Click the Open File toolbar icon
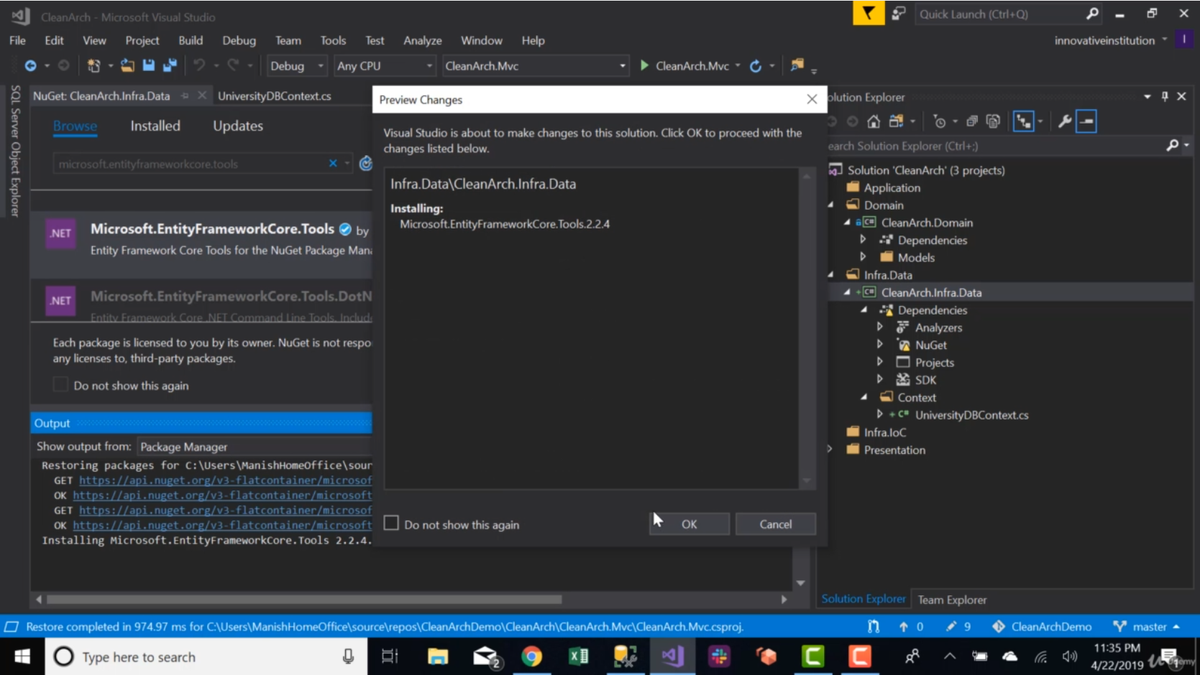 [x=127, y=66]
